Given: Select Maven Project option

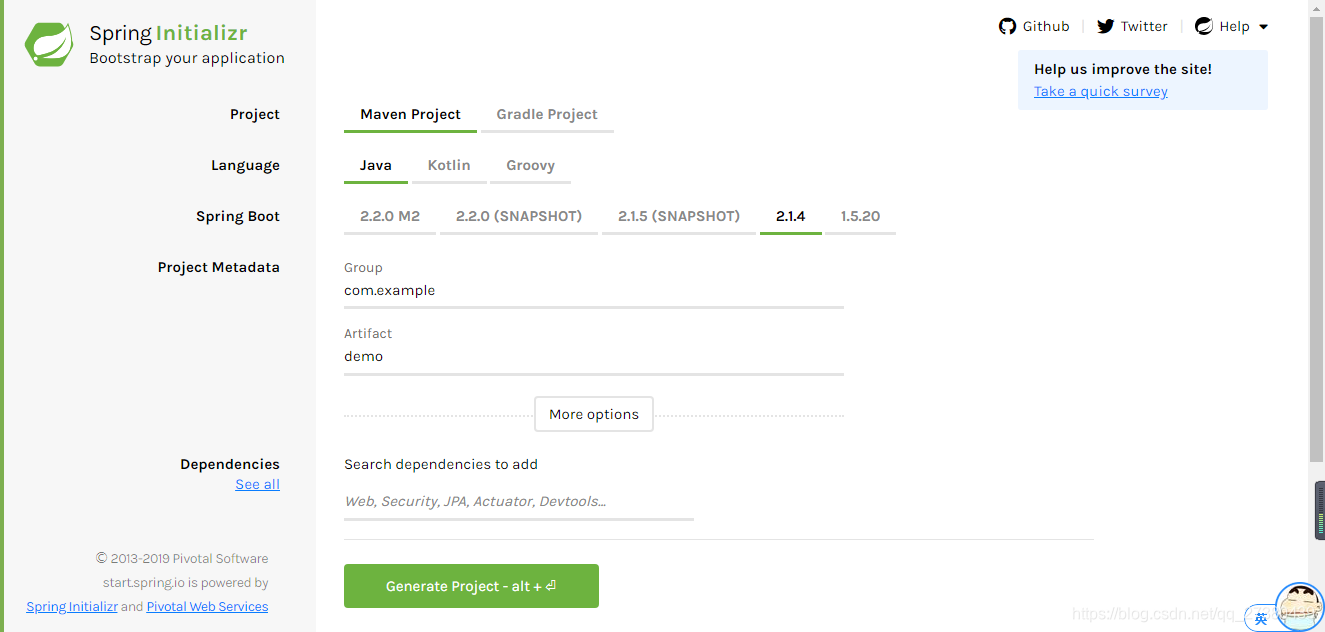Looking at the screenshot, I should 410,114.
